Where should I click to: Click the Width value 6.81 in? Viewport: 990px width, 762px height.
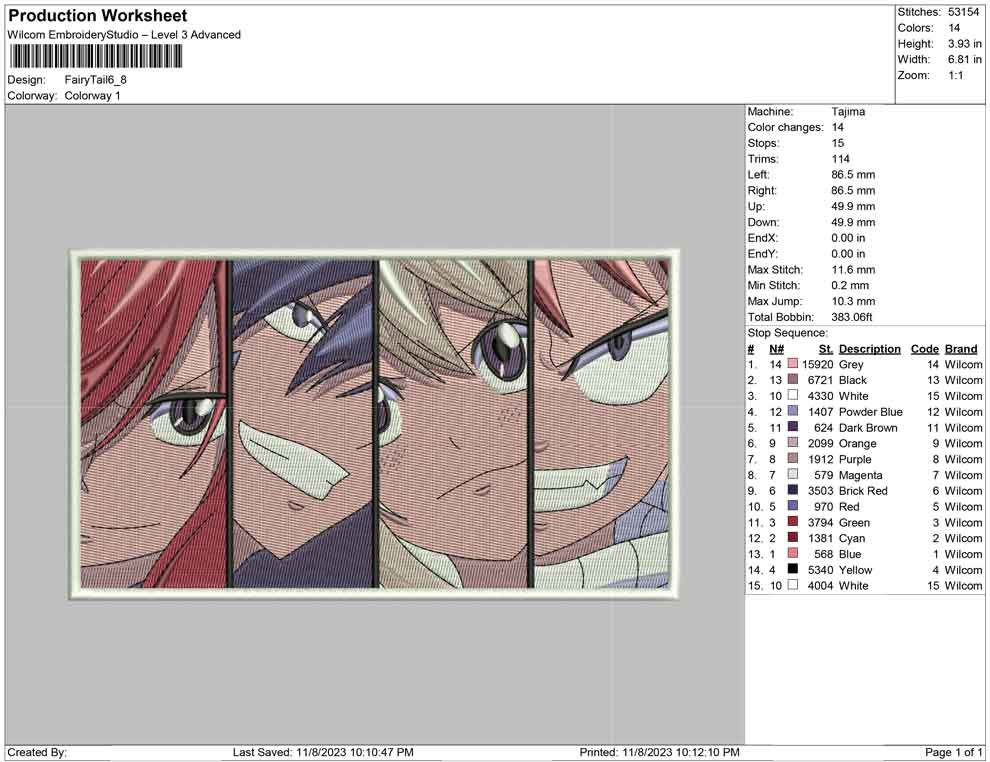964,59
